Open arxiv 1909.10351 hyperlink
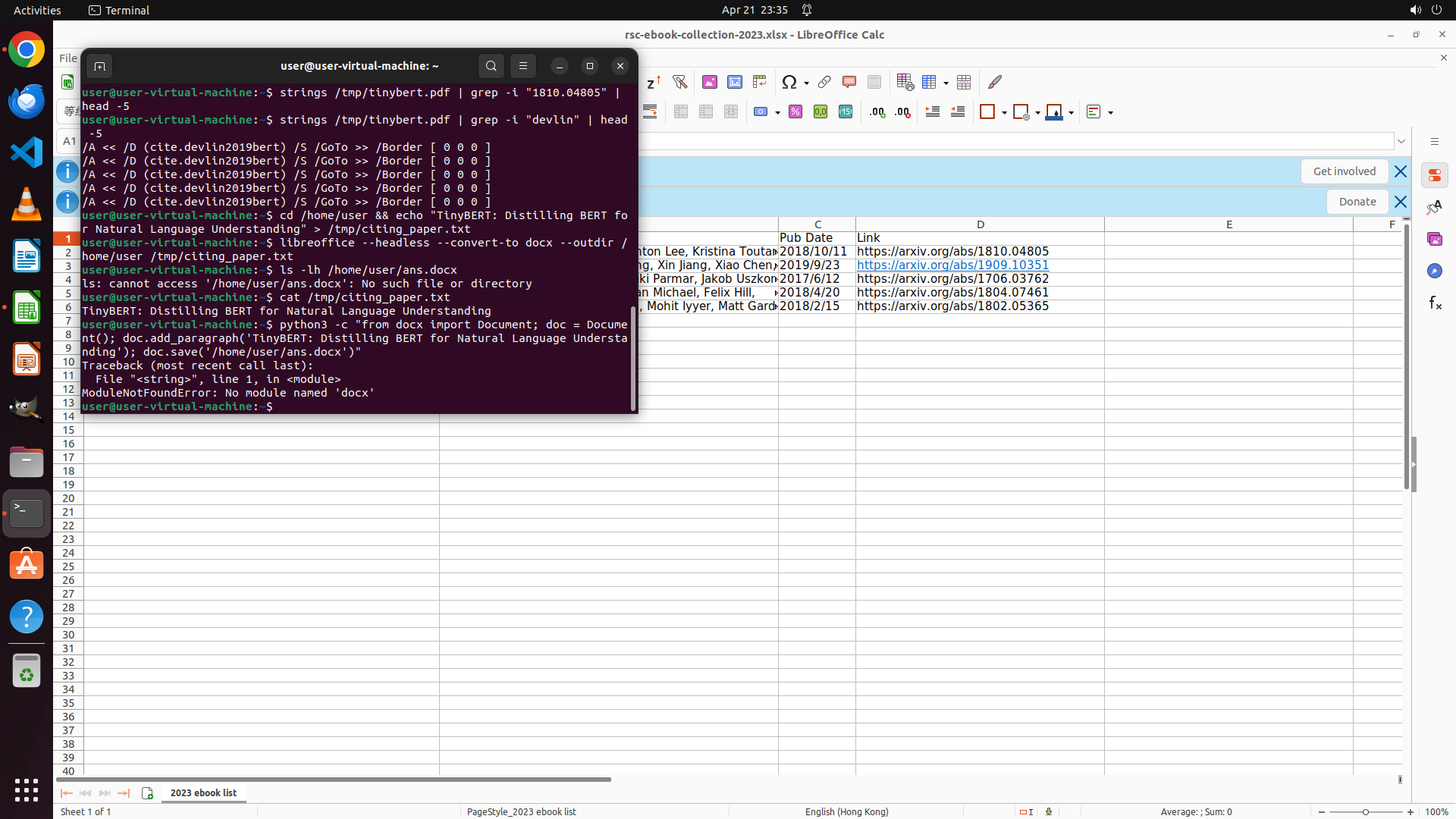Image resolution: width=1456 pixels, height=819 pixels. [952, 265]
